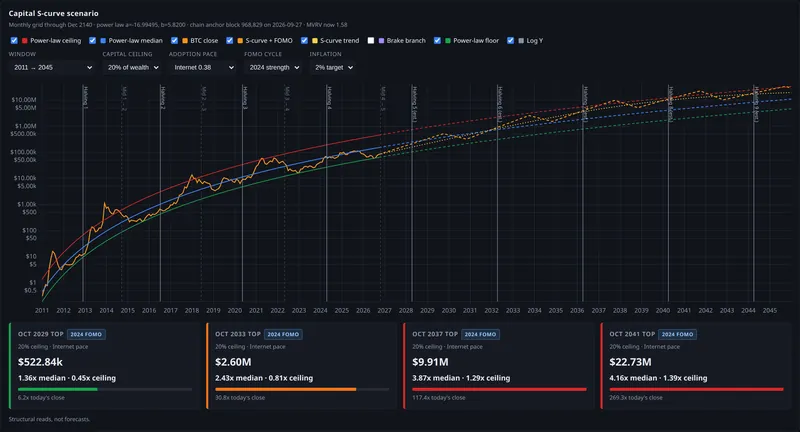The image size is (800, 432).
Task: Click the Halving 6 (est.) marker label
Action: pyautogui.click(x=500, y=104)
